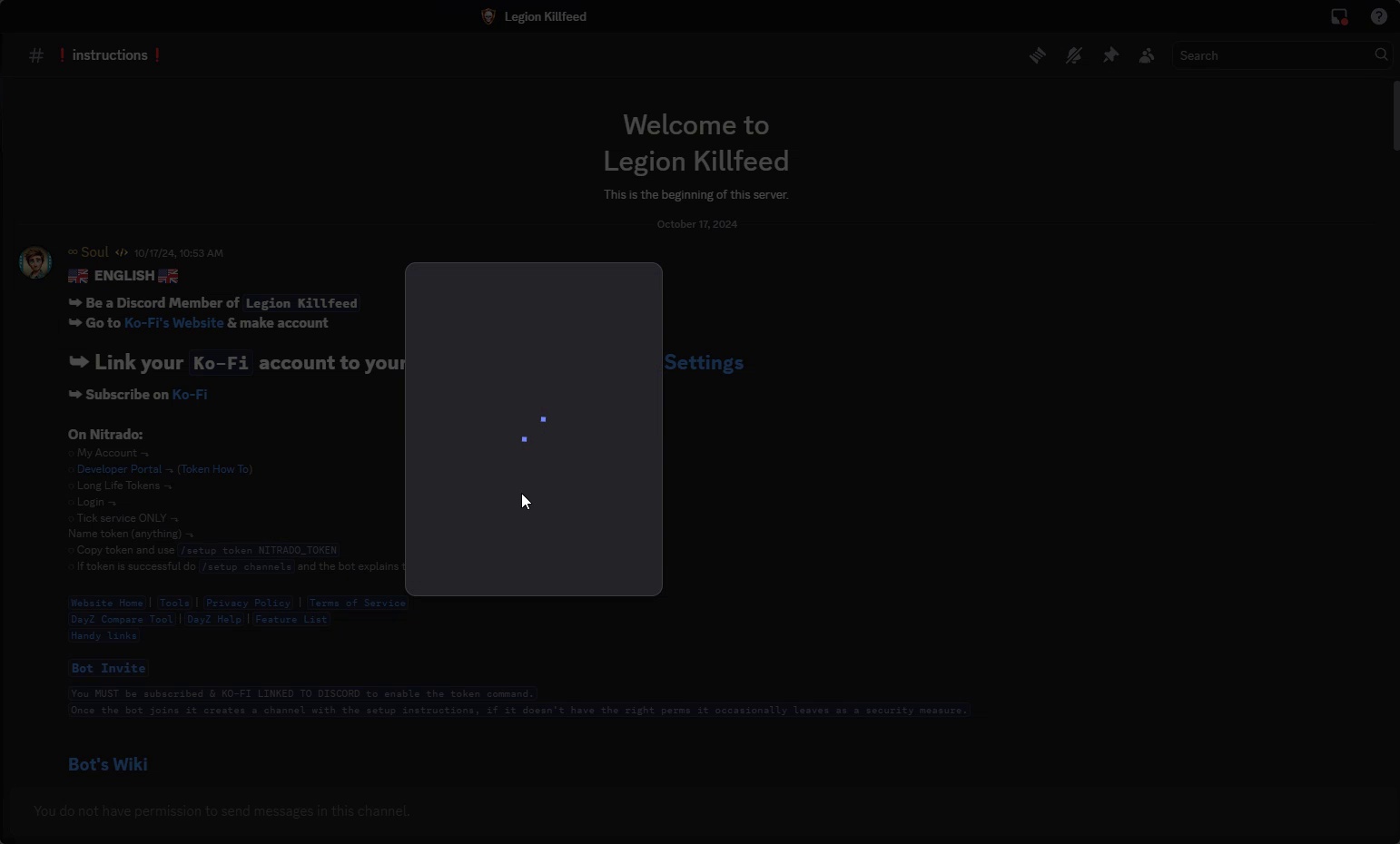This screenshot has width=1400, height=844.
Task: Click the message timestamp 10/17/24, 10:53 AM
Action: [x=179, y=254]
